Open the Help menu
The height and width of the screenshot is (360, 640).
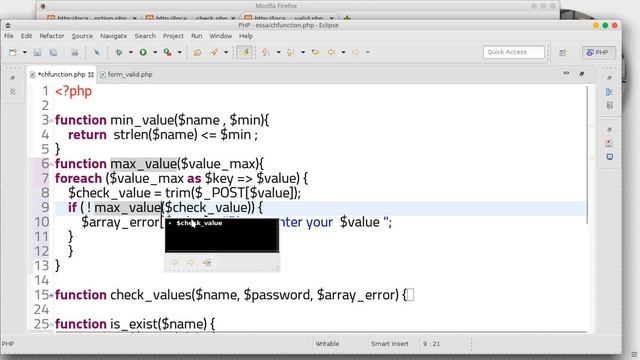coord(246,36)
